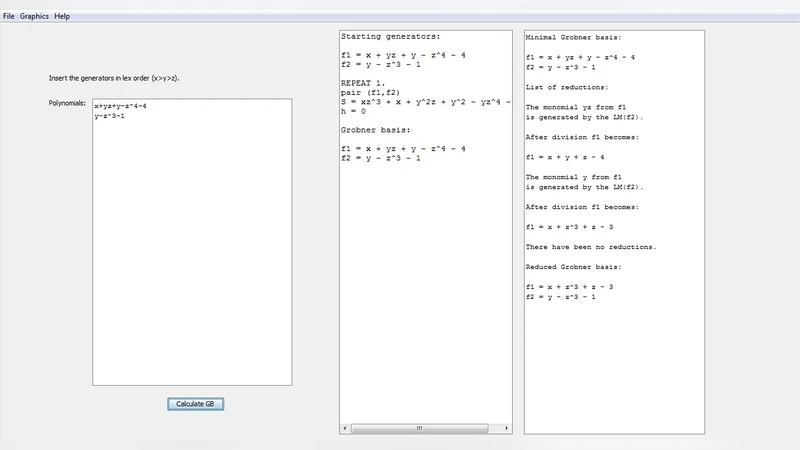Click the 'Polynomials:' label

coord(68,104)
